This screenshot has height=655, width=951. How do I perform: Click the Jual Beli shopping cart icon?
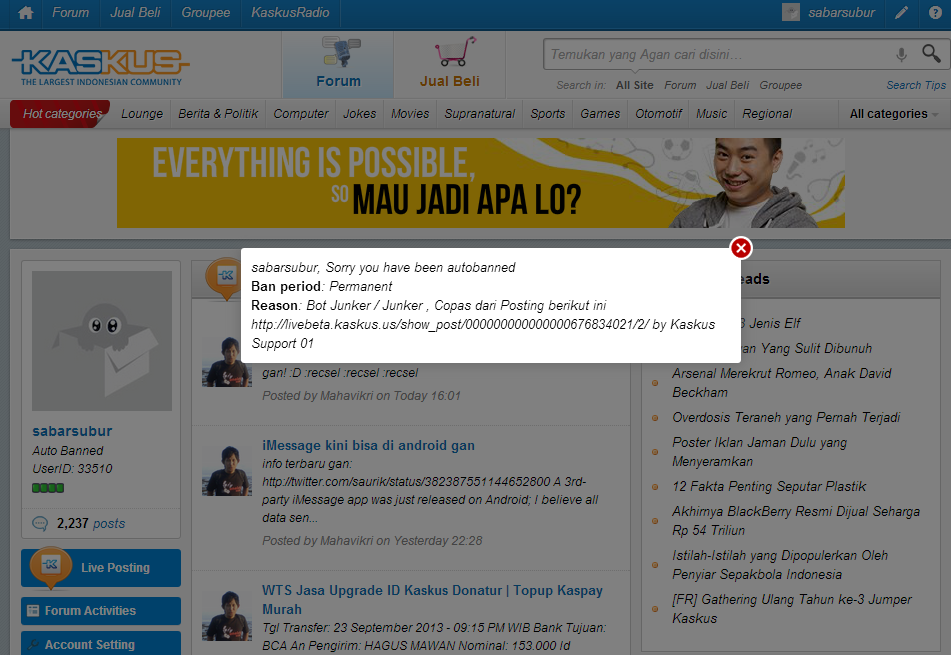[455, 52]
